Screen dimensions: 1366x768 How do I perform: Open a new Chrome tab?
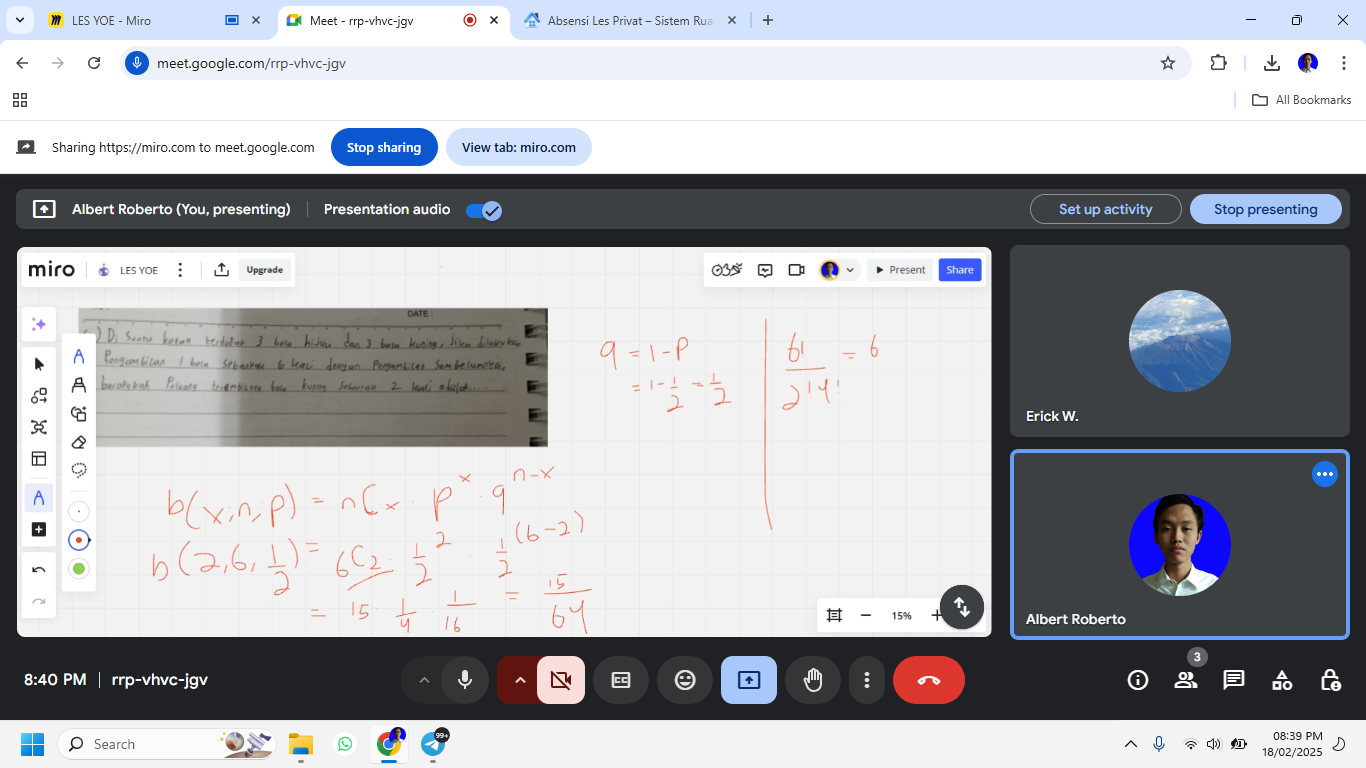click(x=768, y=20)
